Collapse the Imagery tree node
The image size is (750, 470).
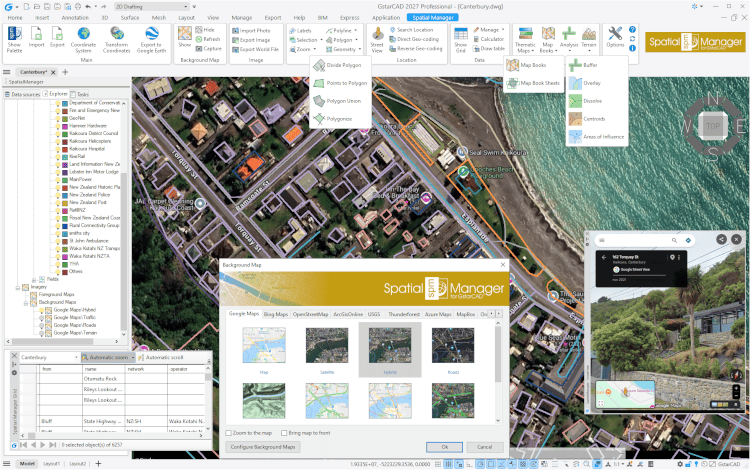click(x=18, y=287)
